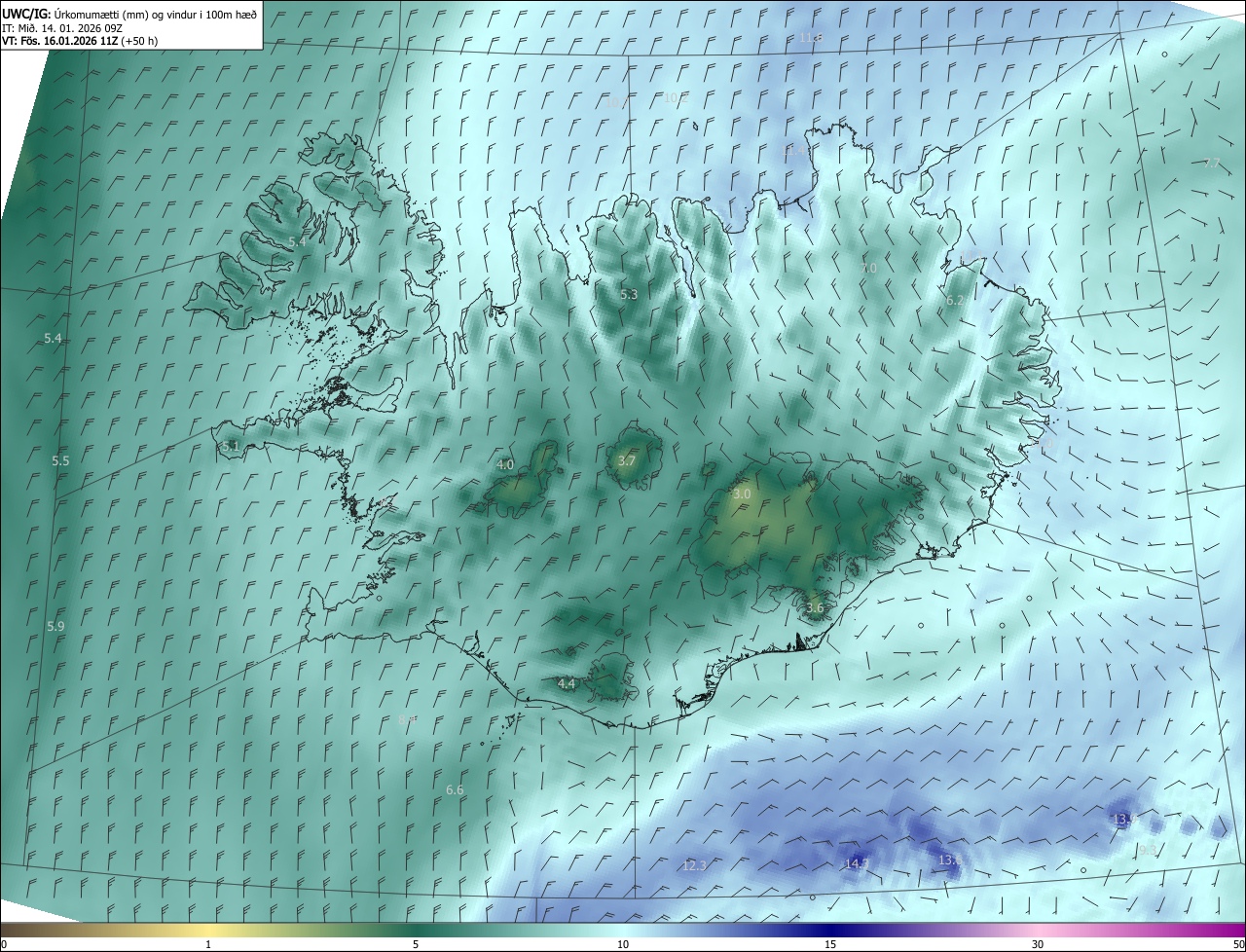Click the 3.0 value on the large glacier
The width and height of the screenshot is (1246, 952).
point(742,494)
